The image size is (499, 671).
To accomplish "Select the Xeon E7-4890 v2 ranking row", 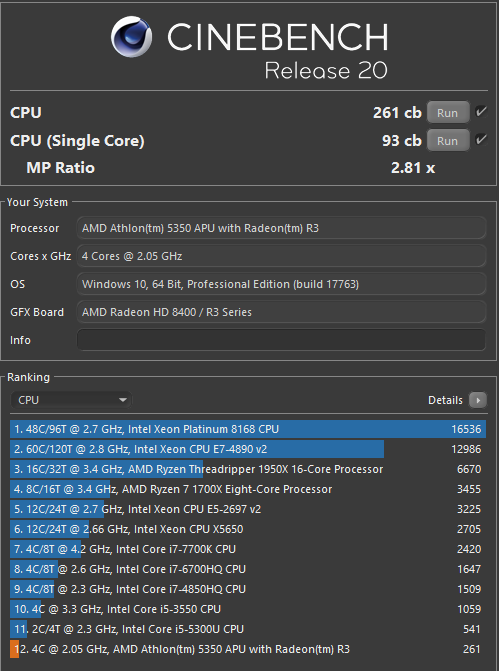I will (x=248, y=449).
